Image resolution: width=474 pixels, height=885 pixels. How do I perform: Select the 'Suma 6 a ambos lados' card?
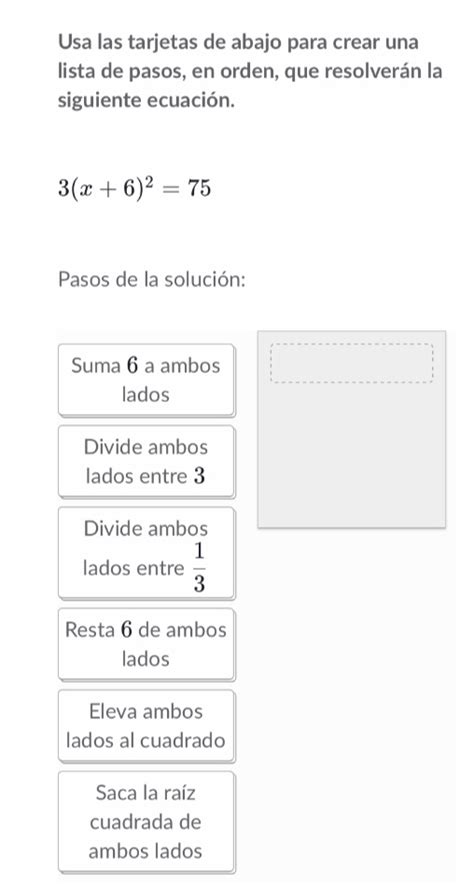tap(146, 380)
